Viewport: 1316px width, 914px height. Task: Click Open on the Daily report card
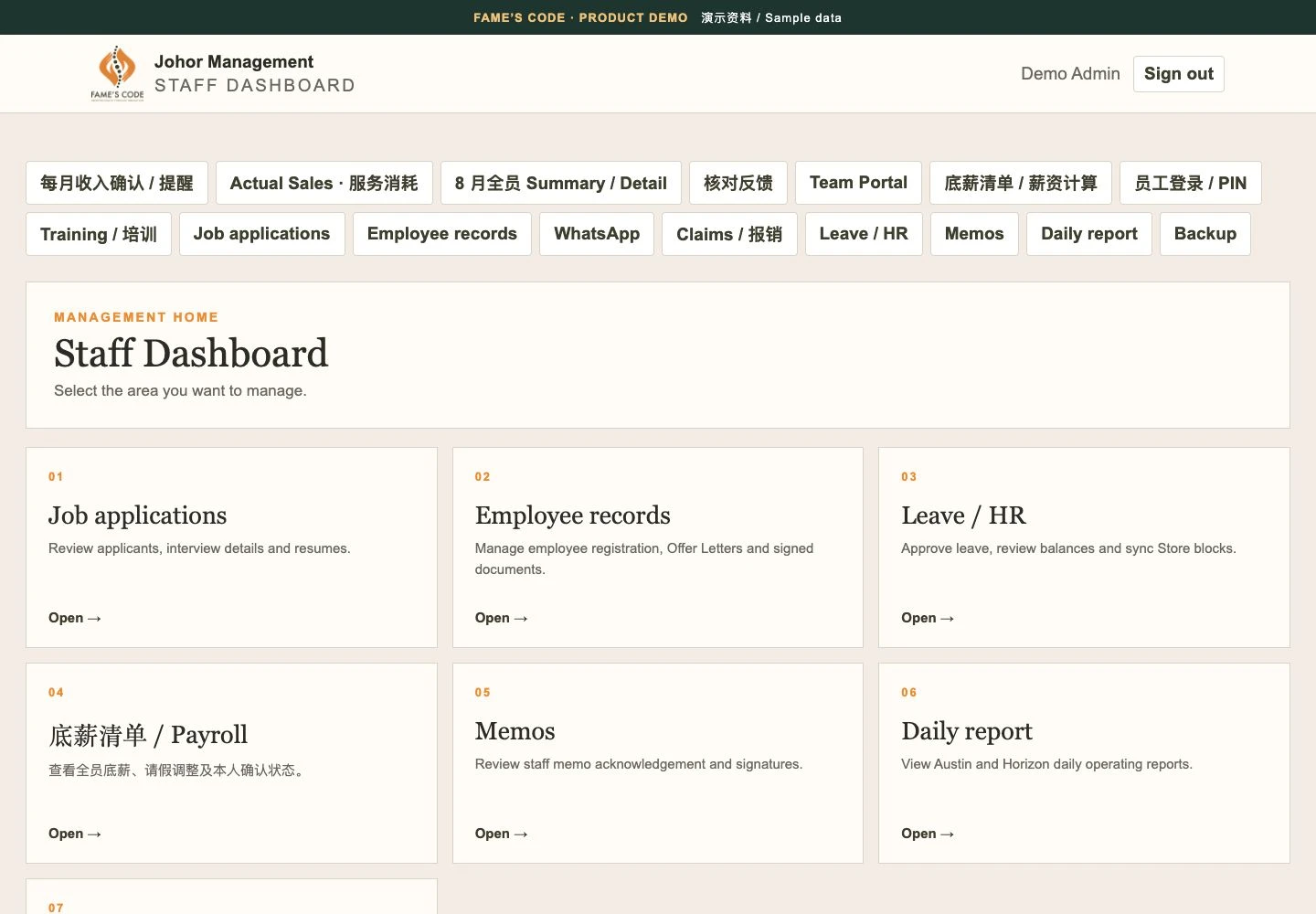coord(928,834)
